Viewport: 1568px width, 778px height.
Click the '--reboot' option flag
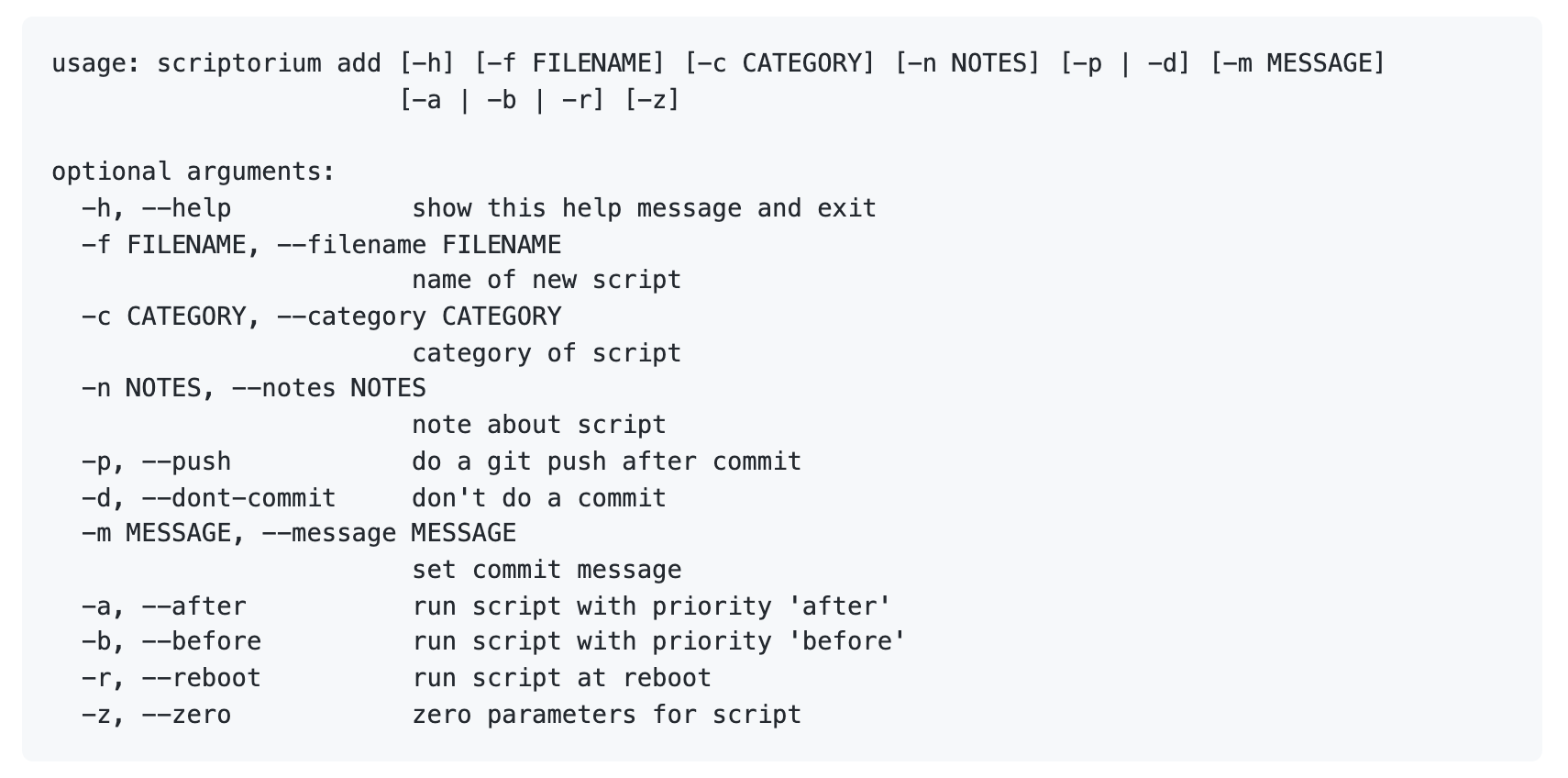[x=201, y=678]
